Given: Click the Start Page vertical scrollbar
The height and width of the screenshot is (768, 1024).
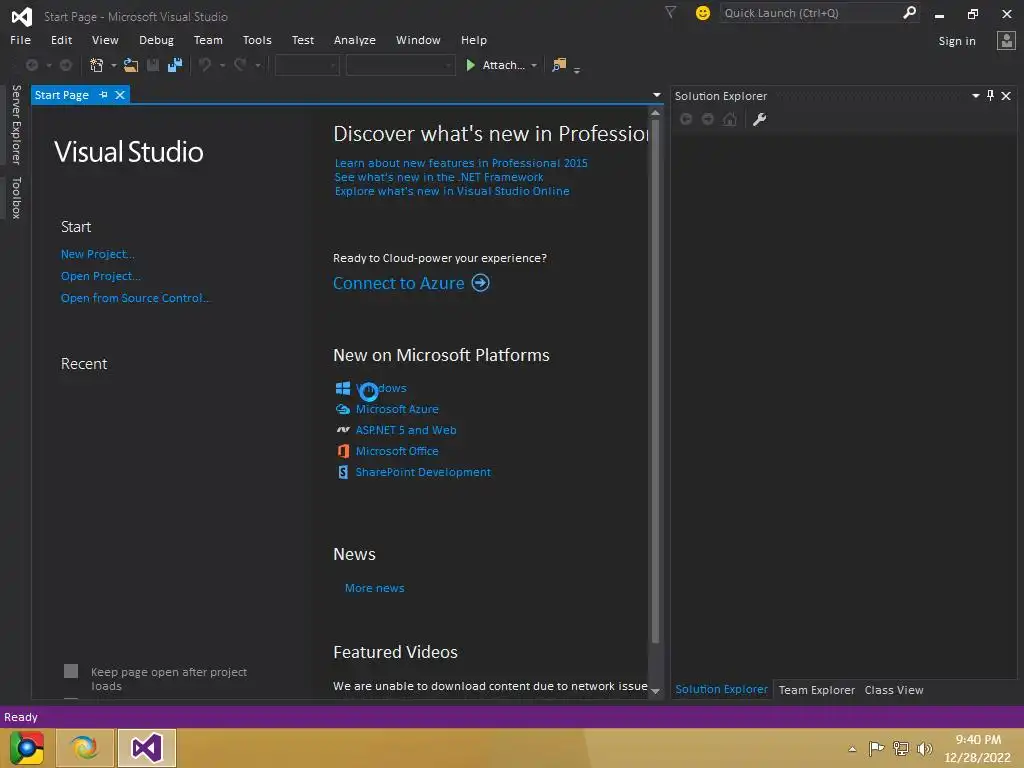Looking at the screenshot, I should click(x=655, y=381).
